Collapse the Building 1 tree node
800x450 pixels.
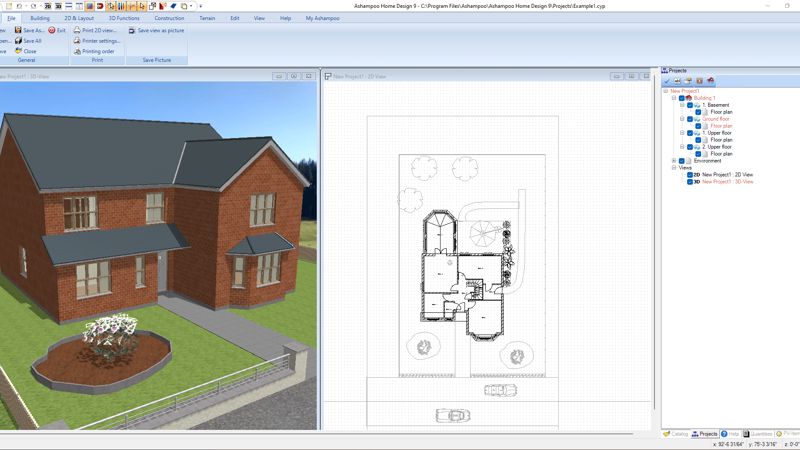pos(673,98)
